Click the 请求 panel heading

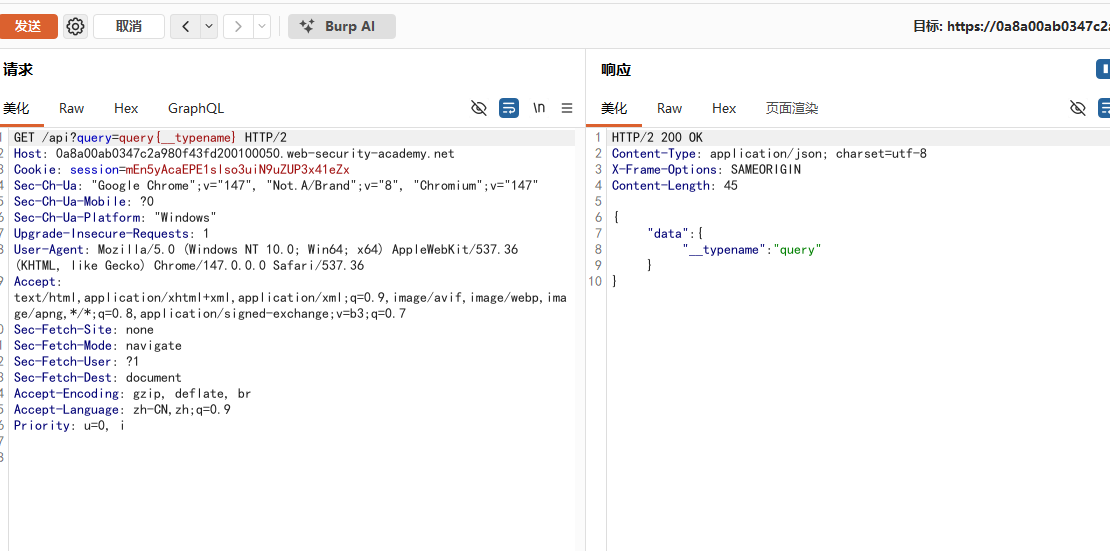(18, 69)
